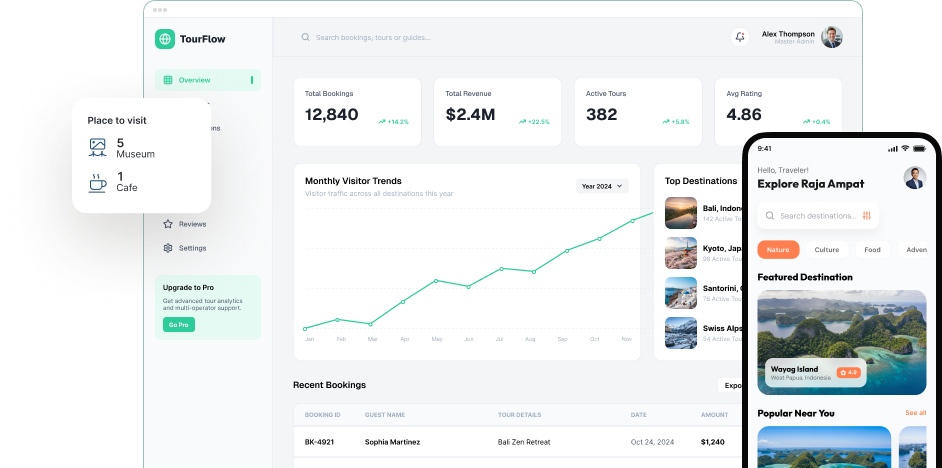Click the TOUR DETAILS column header
The image size is (942, 468).
point(520,415)
